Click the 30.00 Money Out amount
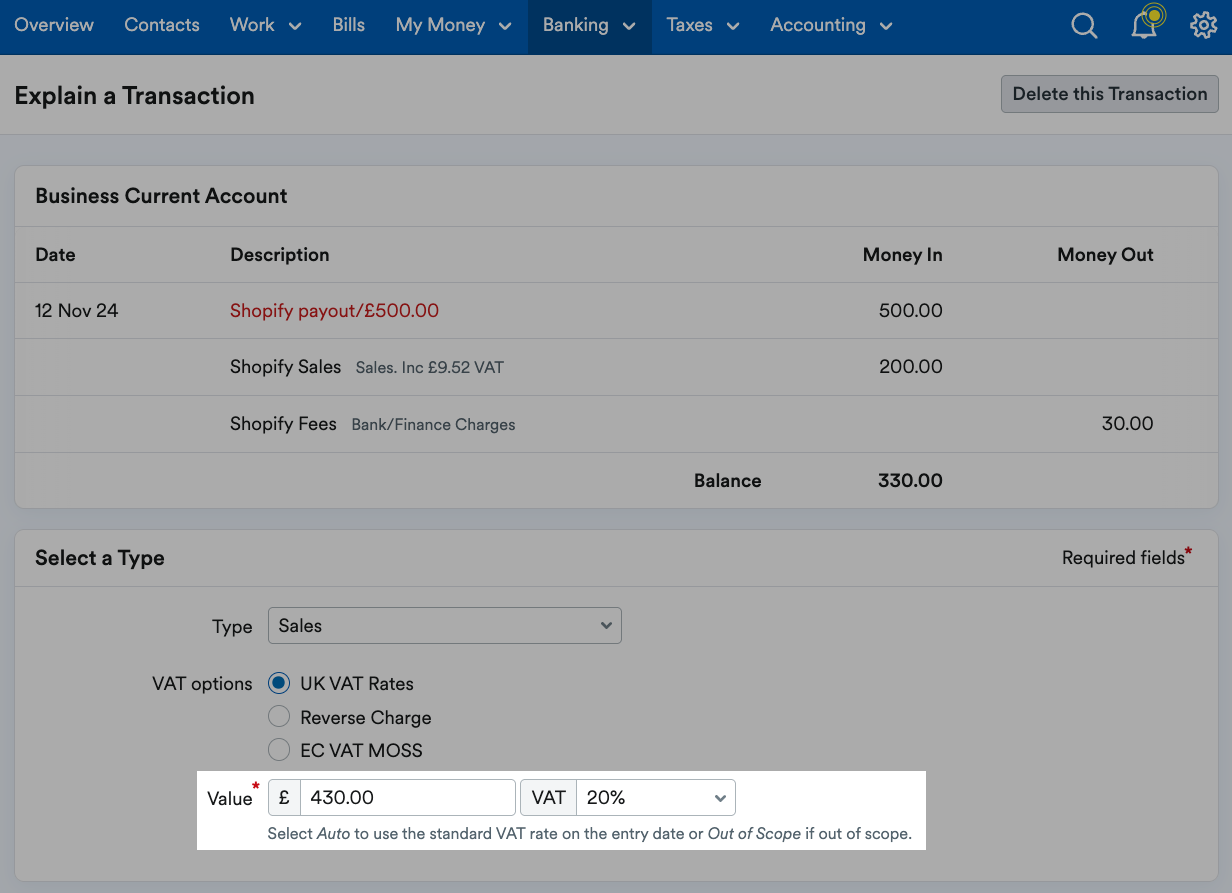Viewport: 1232px width, 893px height. (1127, 424)
